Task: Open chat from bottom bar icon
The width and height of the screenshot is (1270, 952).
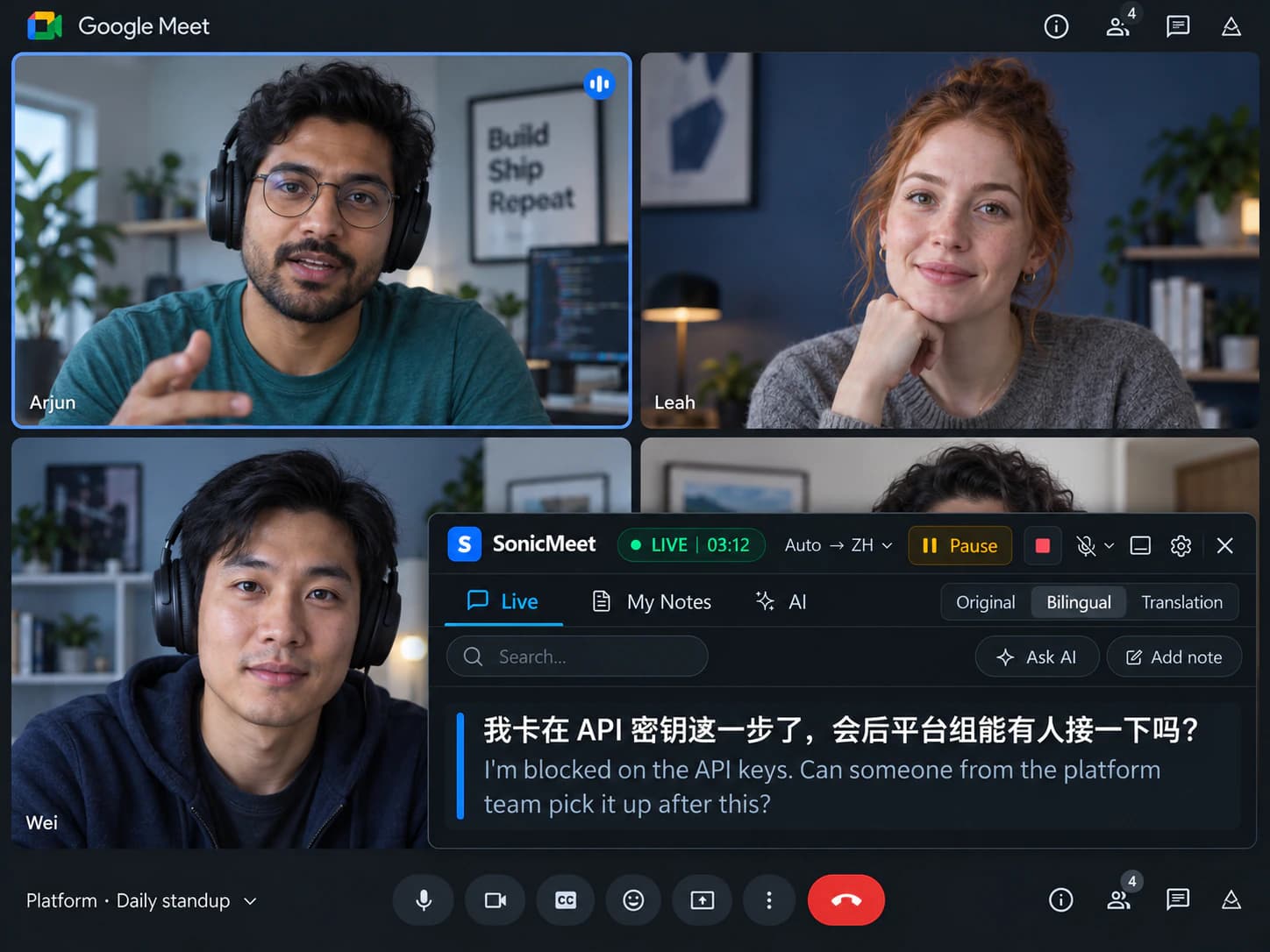Action: 1178,899
